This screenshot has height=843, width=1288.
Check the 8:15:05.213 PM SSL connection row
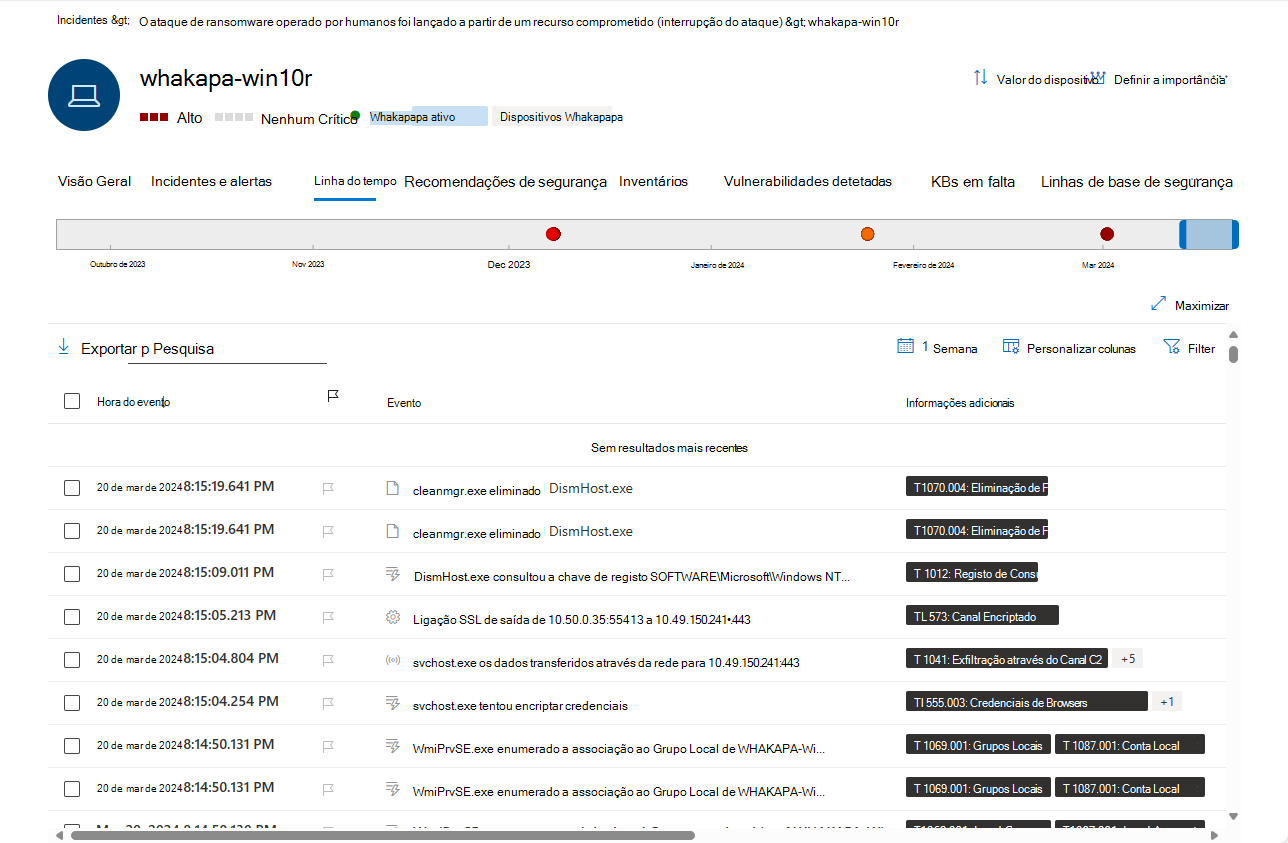click(x=72, y=617)
